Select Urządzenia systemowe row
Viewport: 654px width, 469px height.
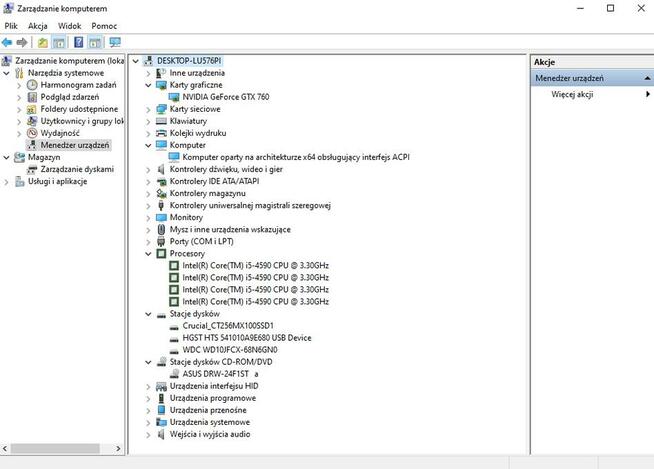209,422
